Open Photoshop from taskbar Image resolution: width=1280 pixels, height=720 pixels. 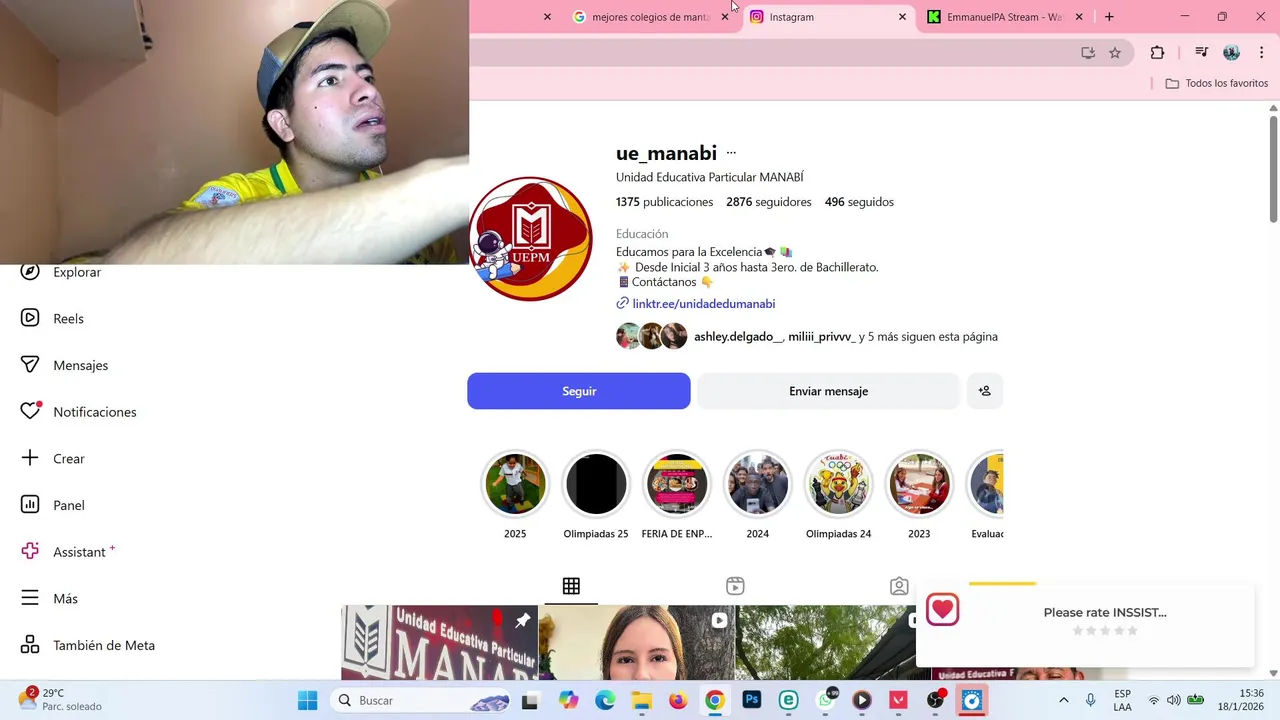tap(751, 701)
